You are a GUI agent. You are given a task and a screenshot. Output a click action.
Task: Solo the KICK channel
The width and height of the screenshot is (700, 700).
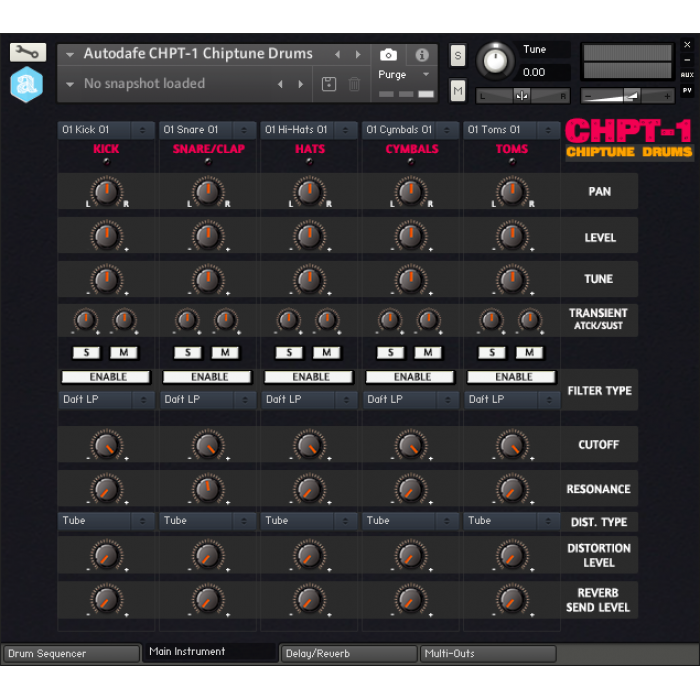[x=86, y=353]
